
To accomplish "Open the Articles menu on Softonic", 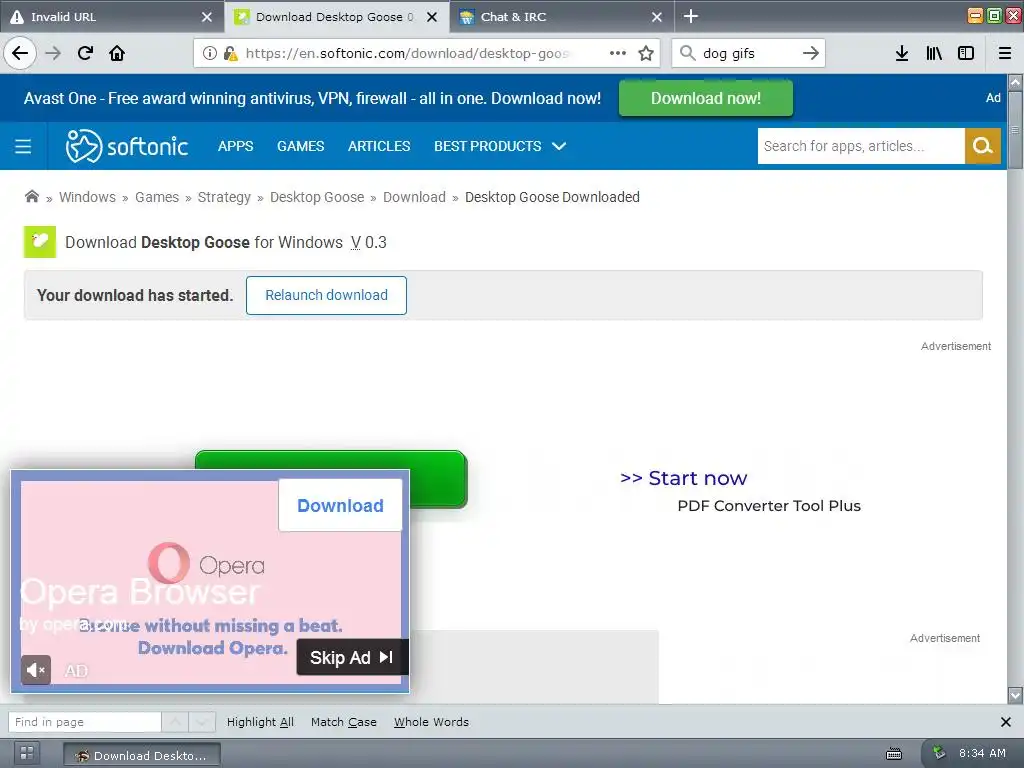I will pyautogui.click(x=379, y=146).
